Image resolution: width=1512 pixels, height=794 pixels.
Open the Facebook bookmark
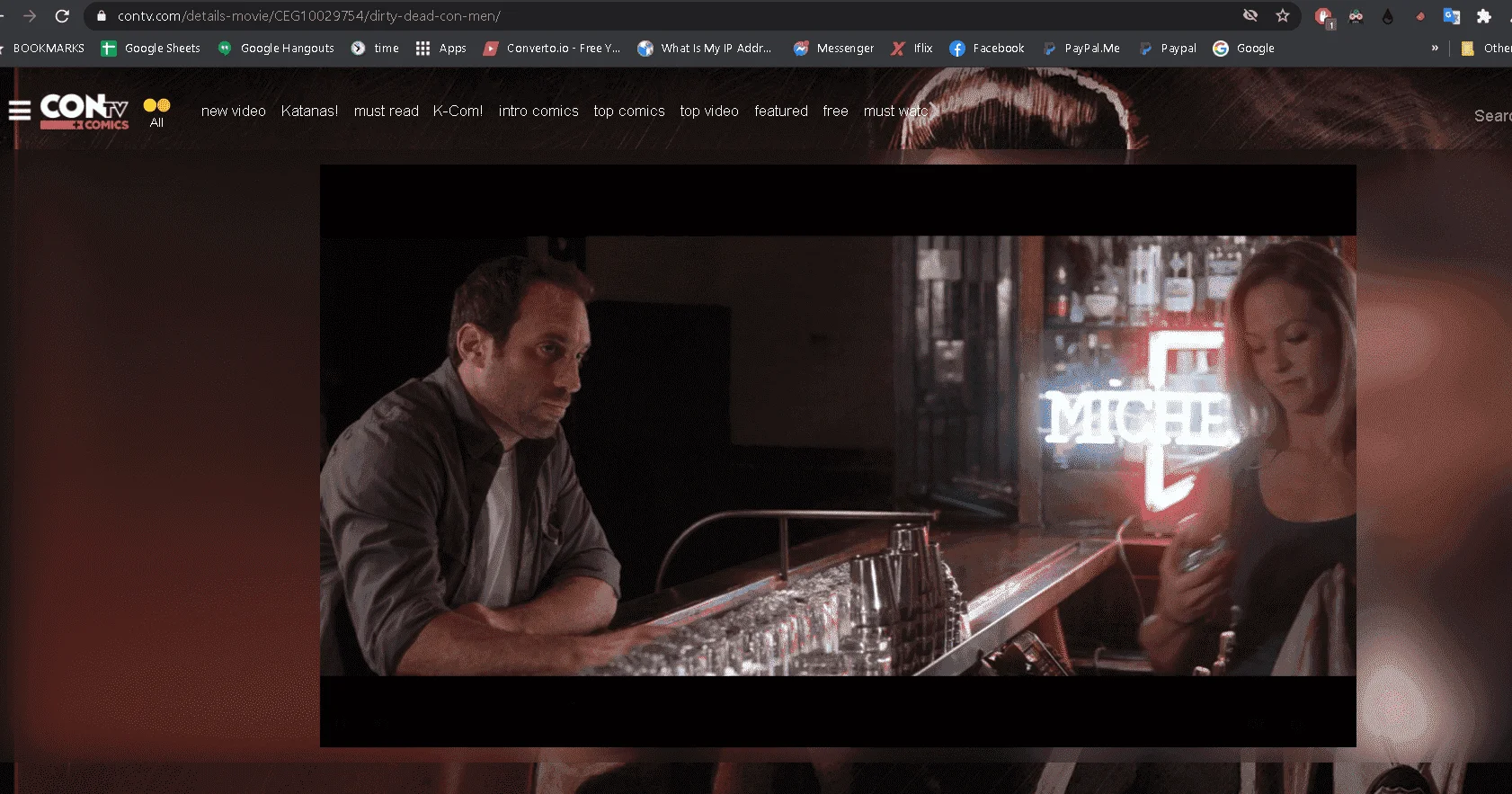tap(987, 49)
